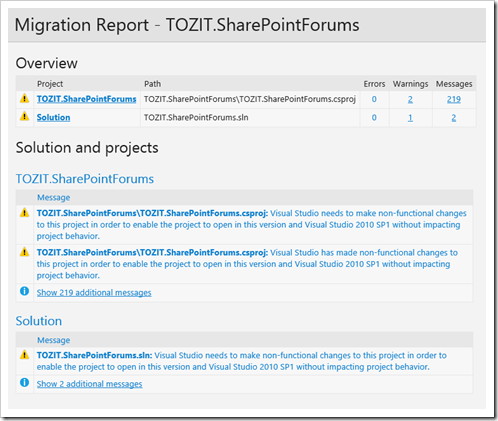Expand Show 219 additional messages

click(94, 293)
